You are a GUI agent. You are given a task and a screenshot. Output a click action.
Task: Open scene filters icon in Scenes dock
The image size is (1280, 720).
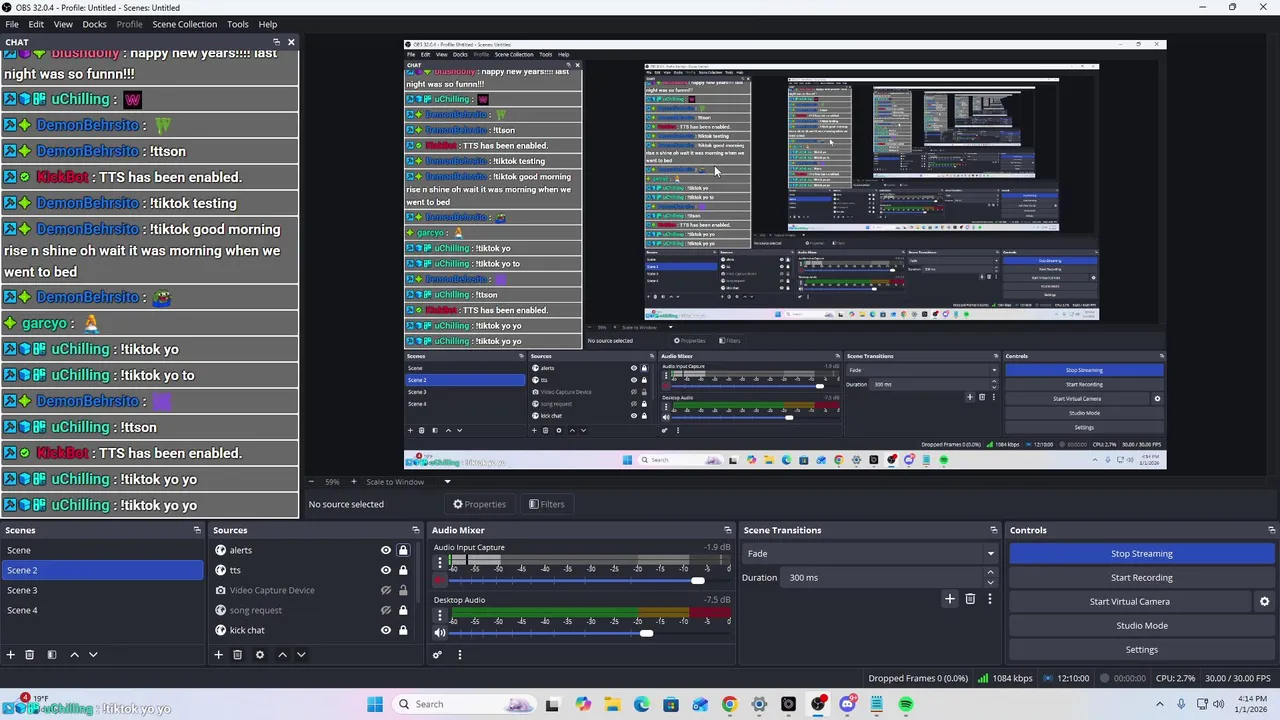pos(52,655)
